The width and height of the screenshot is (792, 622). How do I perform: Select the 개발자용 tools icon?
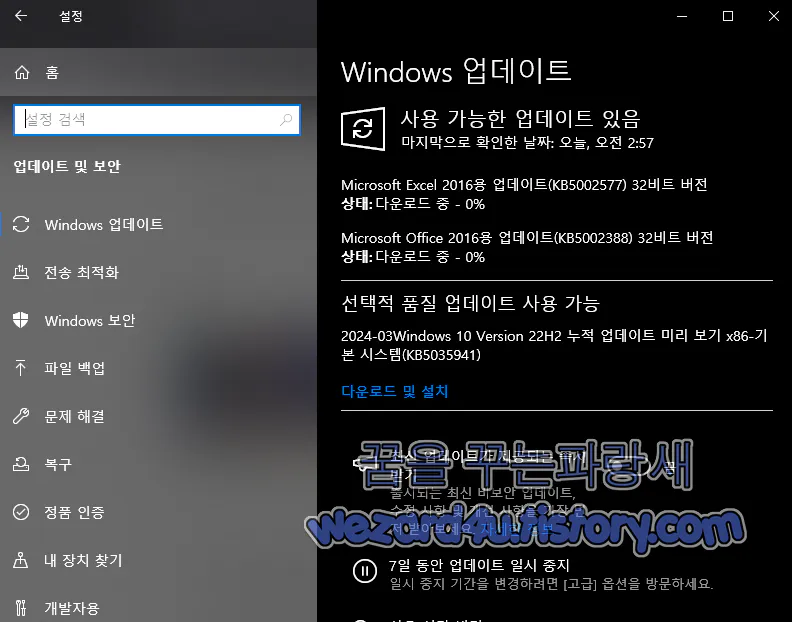pyautogui.click(x=21, y=607)
